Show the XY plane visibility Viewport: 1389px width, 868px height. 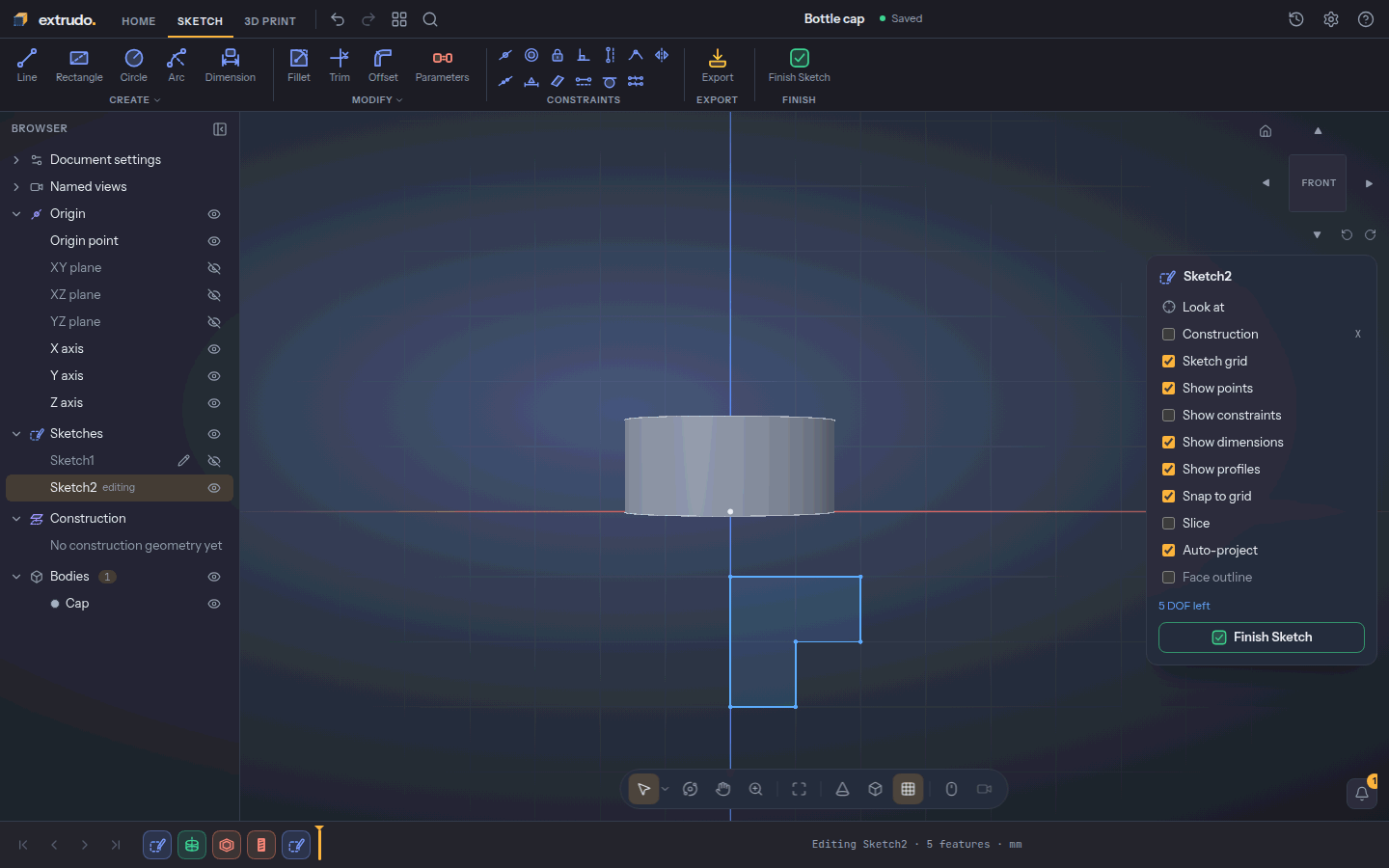[214, 268]
